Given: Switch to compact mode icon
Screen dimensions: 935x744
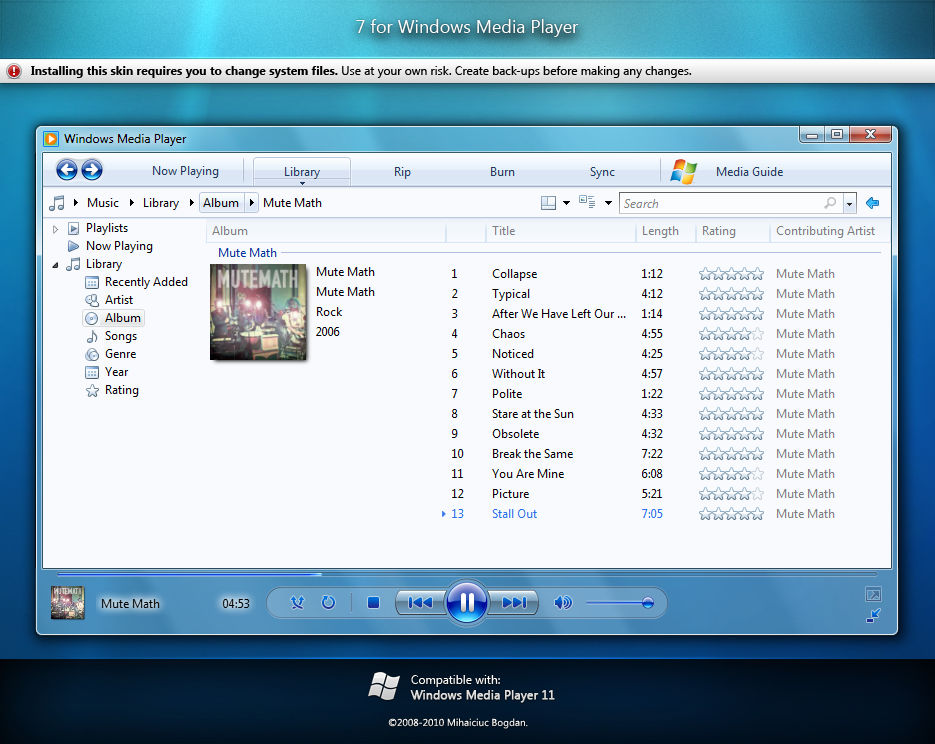Looking at the screenshot, I should coord(873,616).
